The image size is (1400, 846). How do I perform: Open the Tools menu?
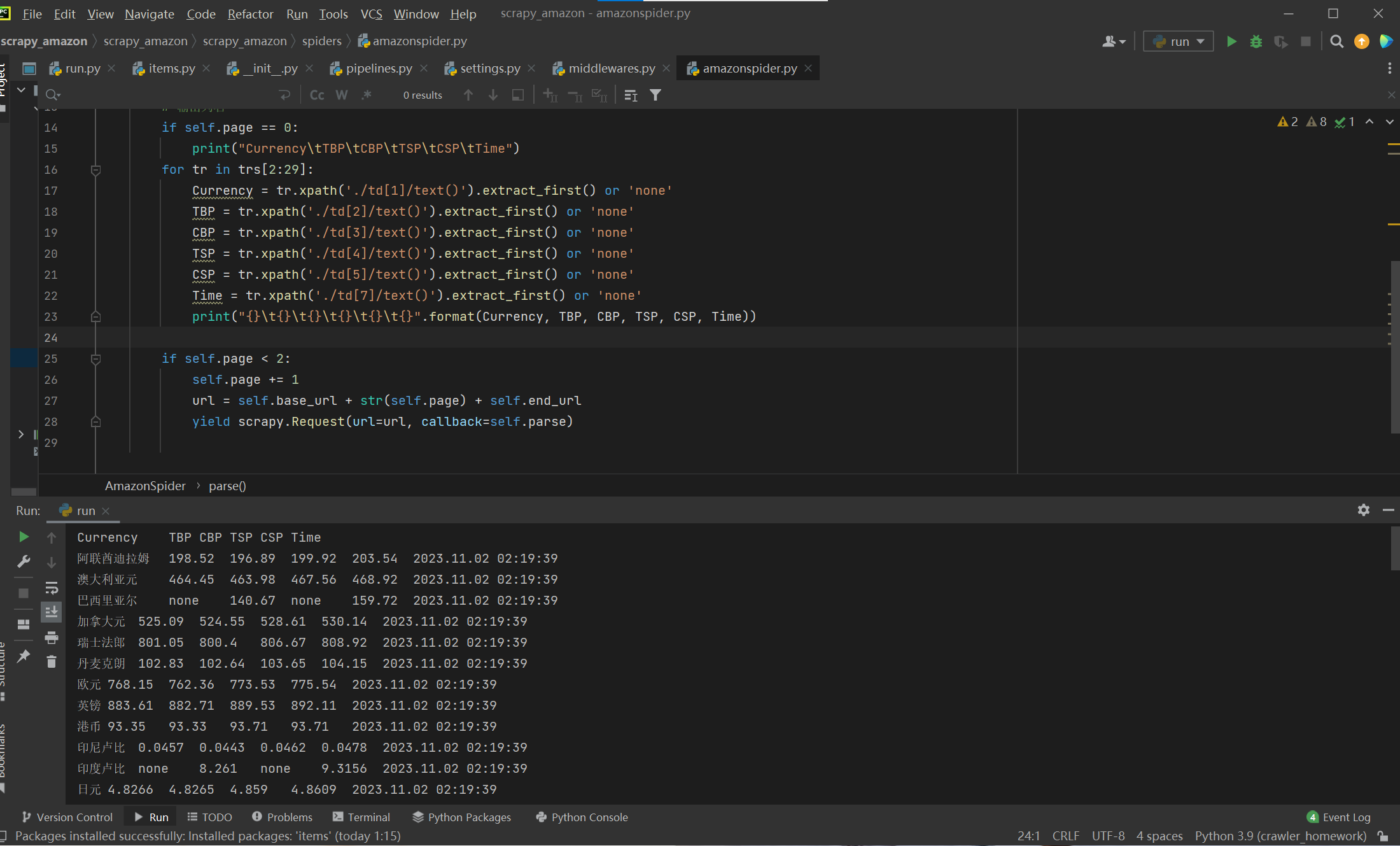tap(333, 14)
